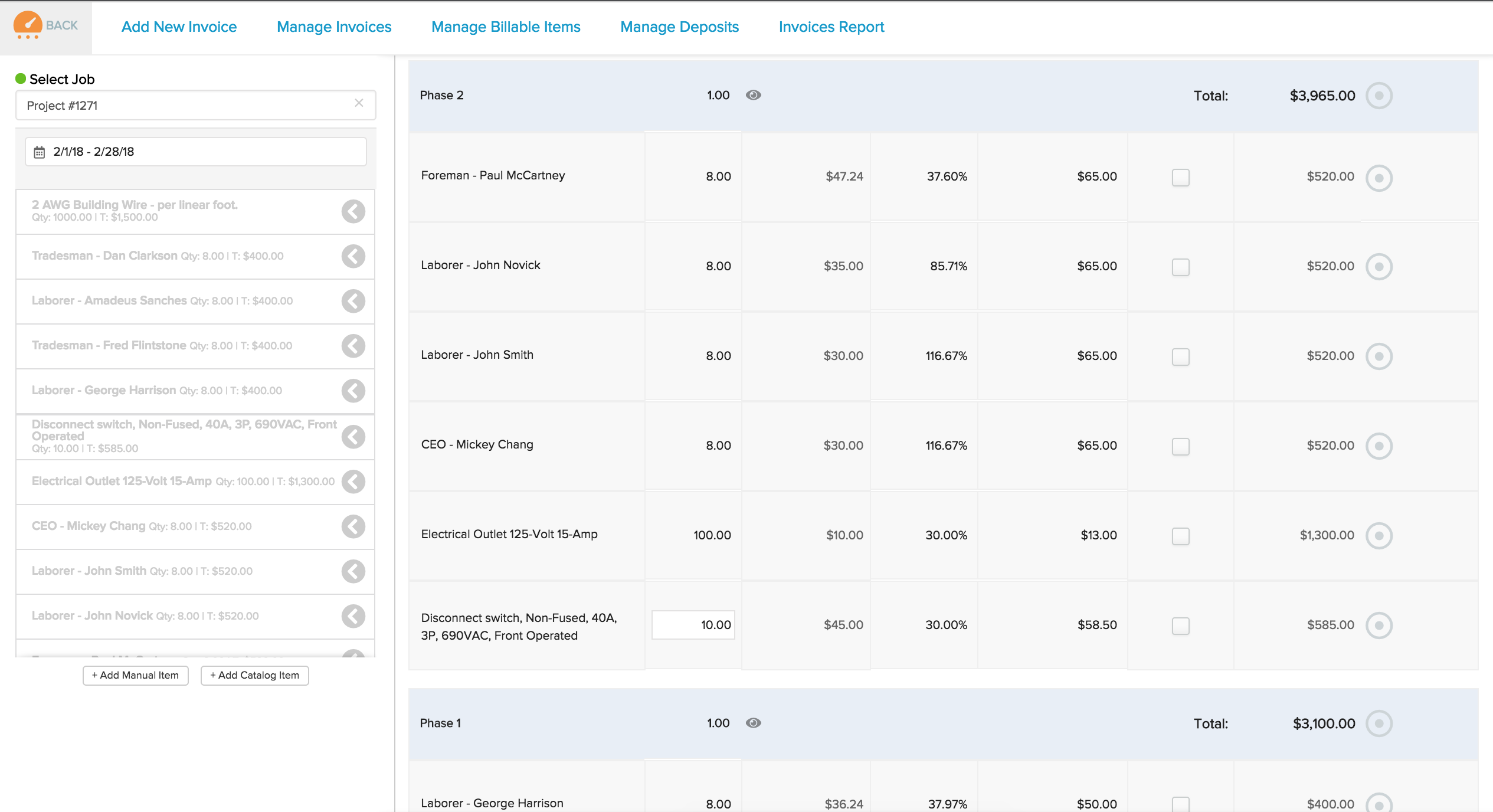Click the Phase 2 header label
This screenshot has width=1493, height=812.
click(x=441, y=95)
